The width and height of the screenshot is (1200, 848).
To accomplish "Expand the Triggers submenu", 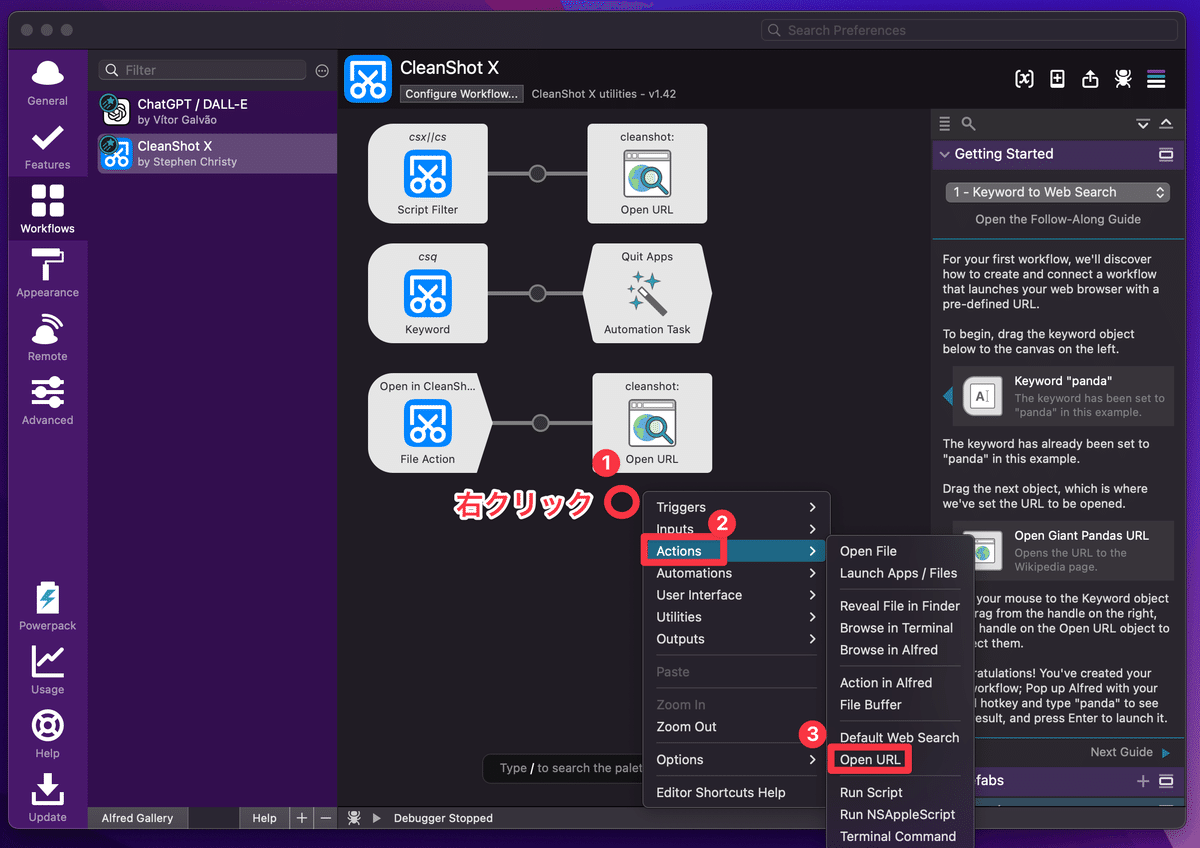I will (x=736, y=507).
